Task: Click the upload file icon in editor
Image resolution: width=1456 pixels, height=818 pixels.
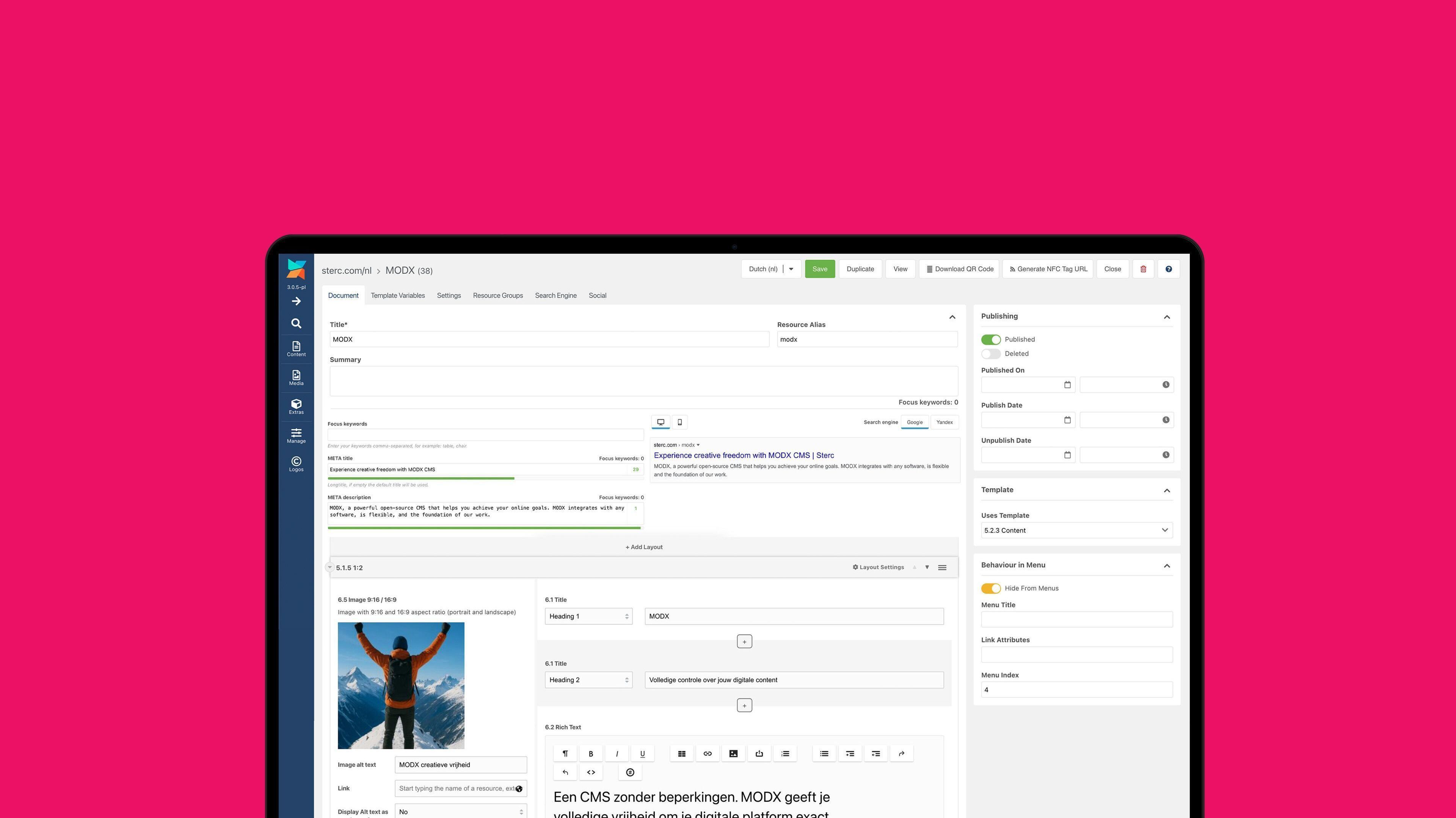Action: coord(759,754)
